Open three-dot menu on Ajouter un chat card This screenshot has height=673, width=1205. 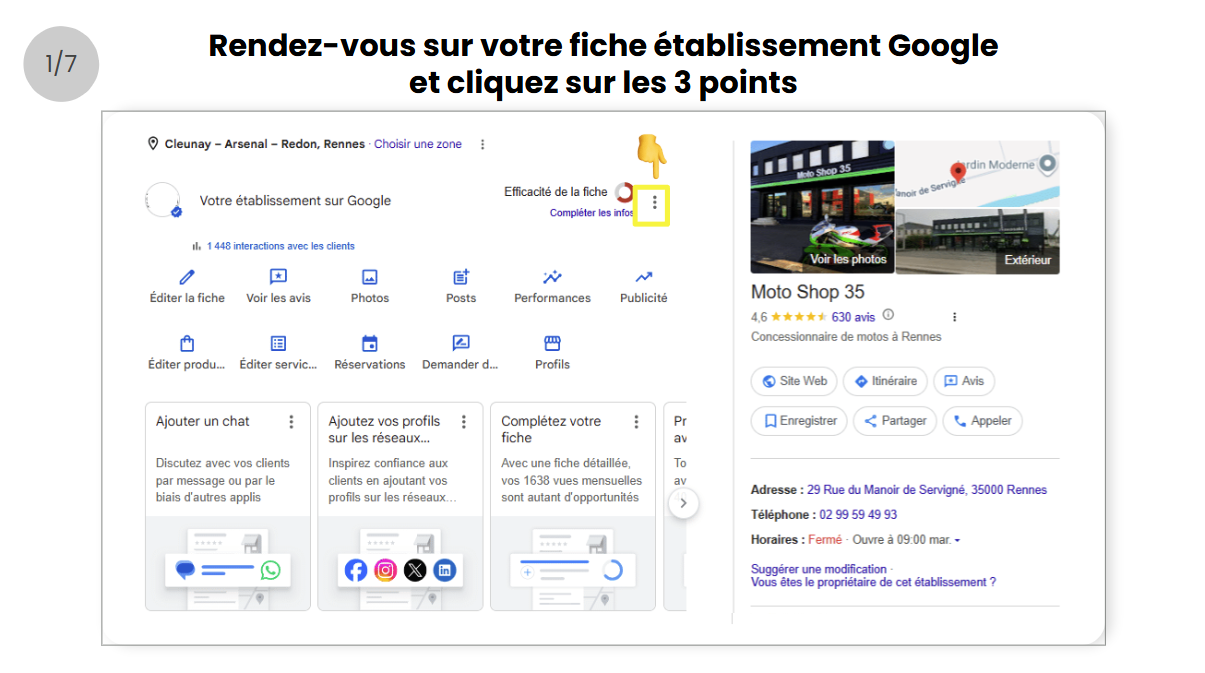tap(291, 422)
